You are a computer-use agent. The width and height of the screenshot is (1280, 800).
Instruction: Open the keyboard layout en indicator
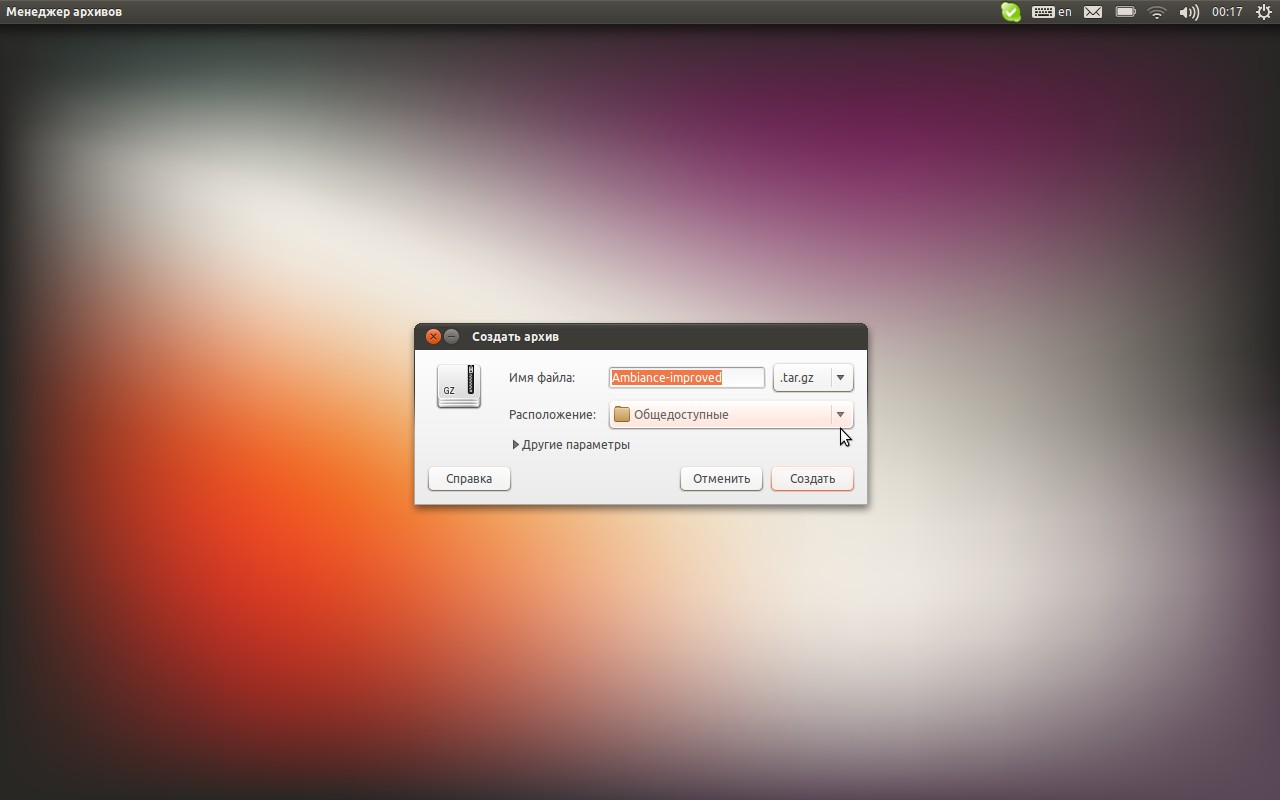coord(1052,12)
